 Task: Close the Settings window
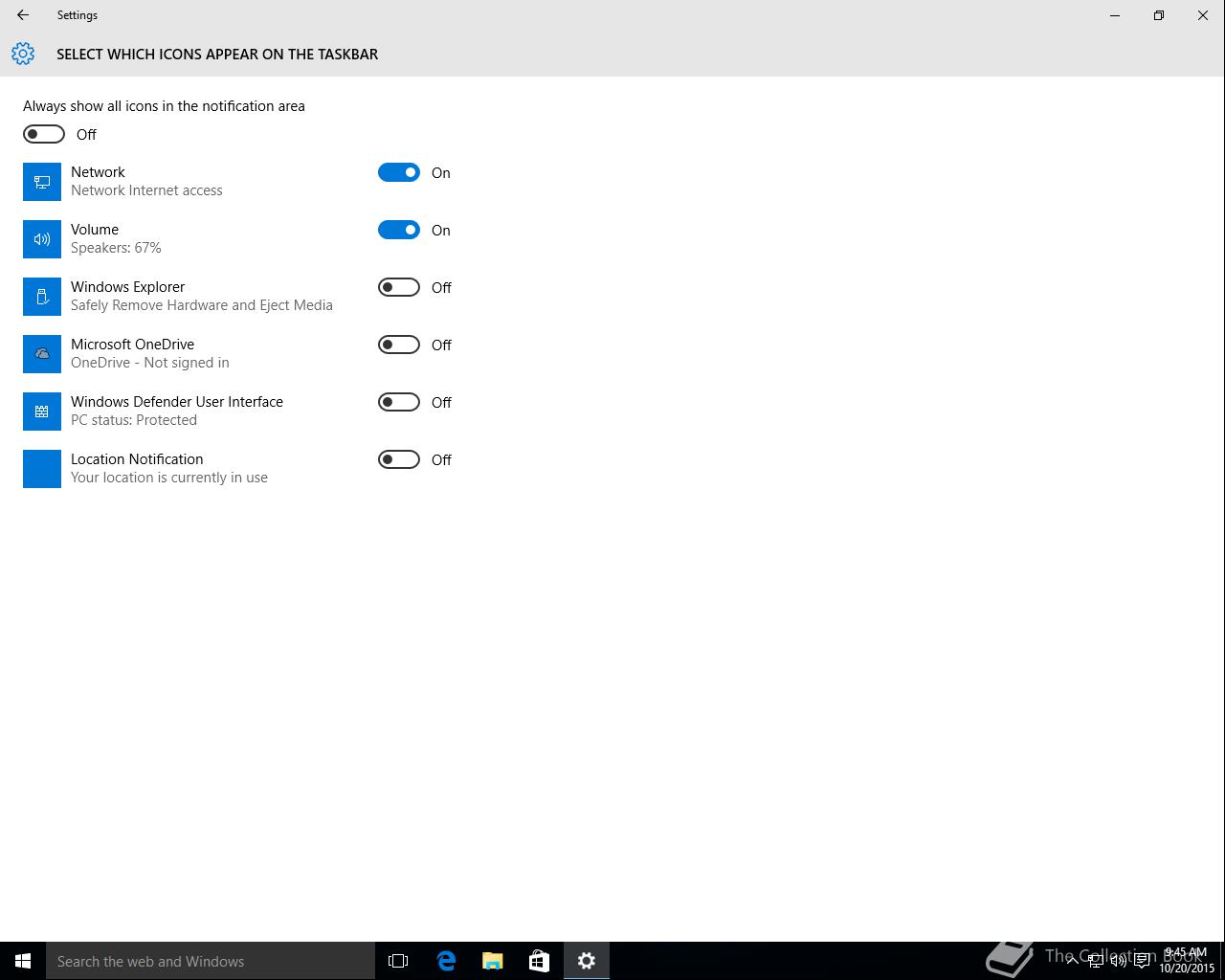[1203, 15]
